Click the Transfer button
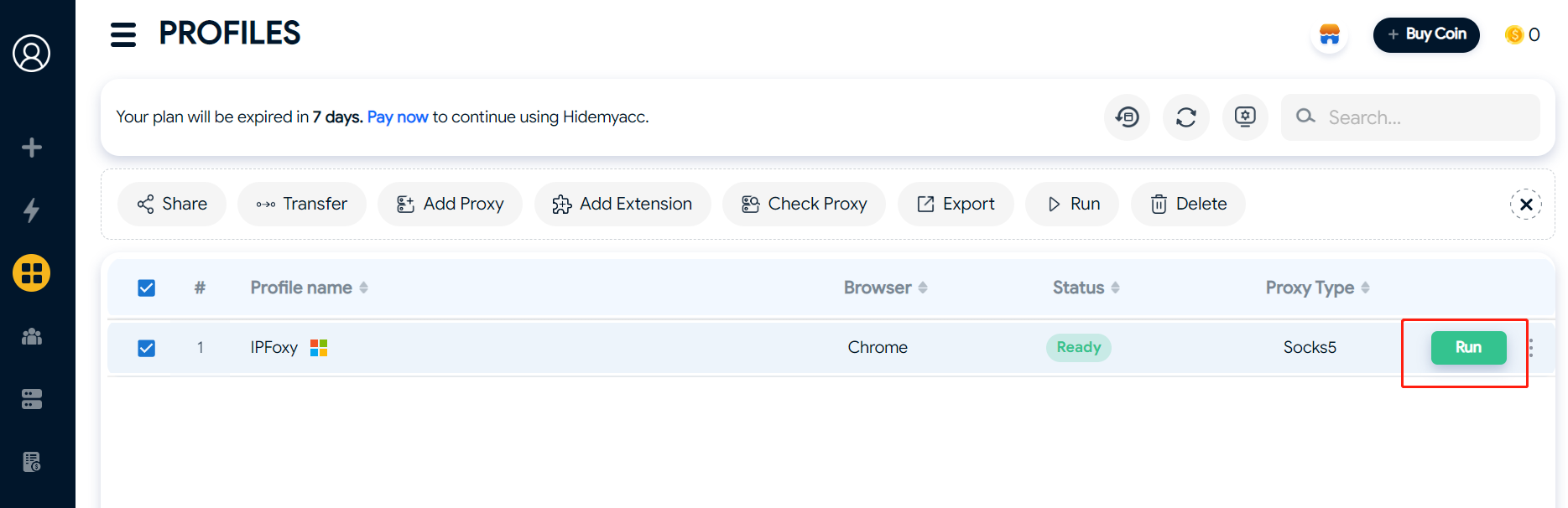 click(302, 204)
